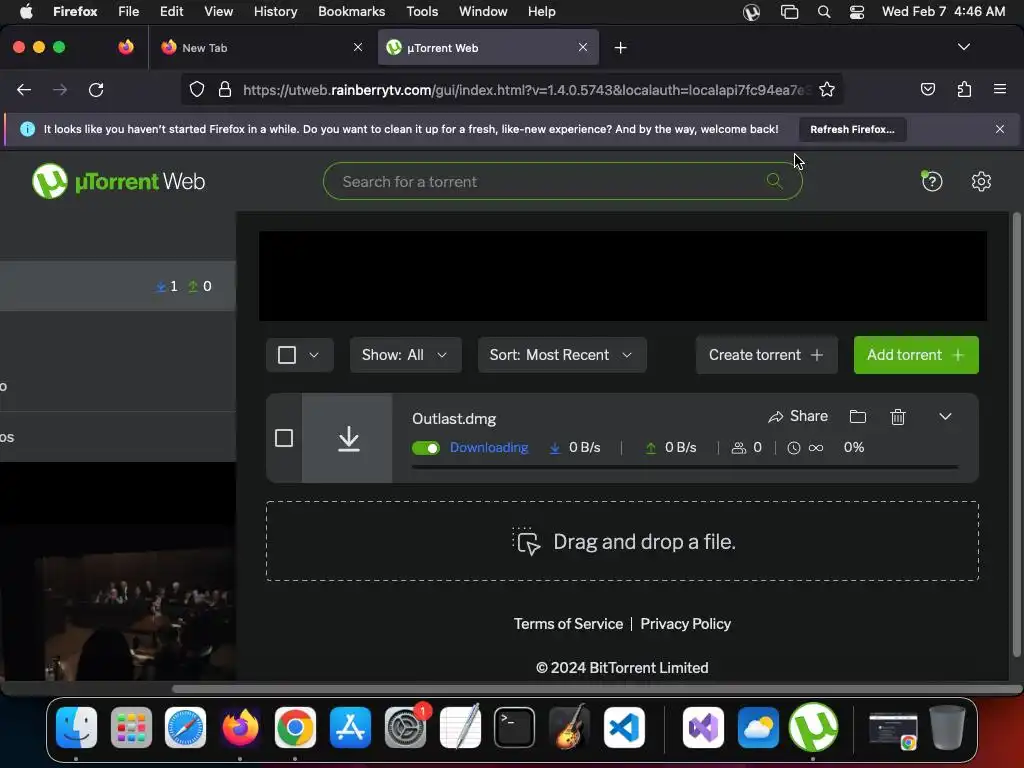Open Google Chrome from the Dock
The height and width of the screenshot is (768, 1024).
click(x=295, y=727)
